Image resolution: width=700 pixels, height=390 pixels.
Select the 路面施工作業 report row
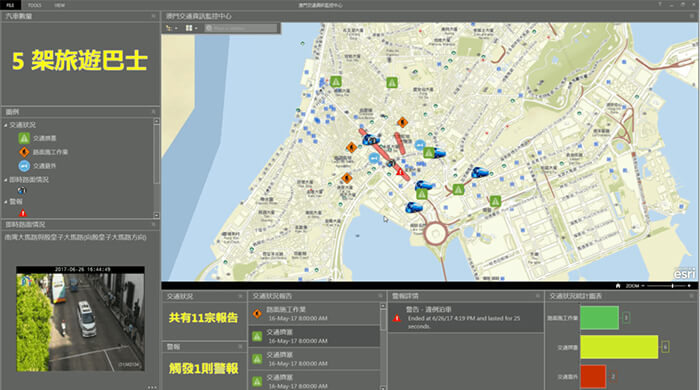314,314
